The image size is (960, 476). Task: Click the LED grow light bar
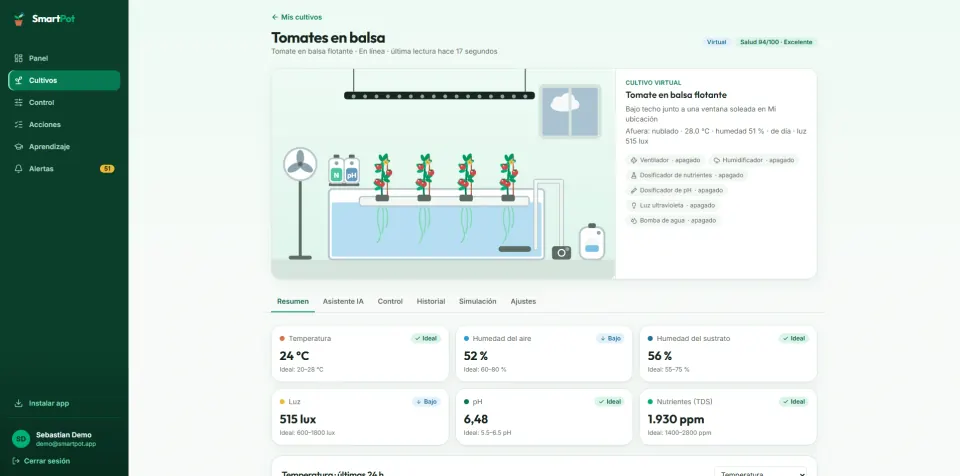point(439,96)
